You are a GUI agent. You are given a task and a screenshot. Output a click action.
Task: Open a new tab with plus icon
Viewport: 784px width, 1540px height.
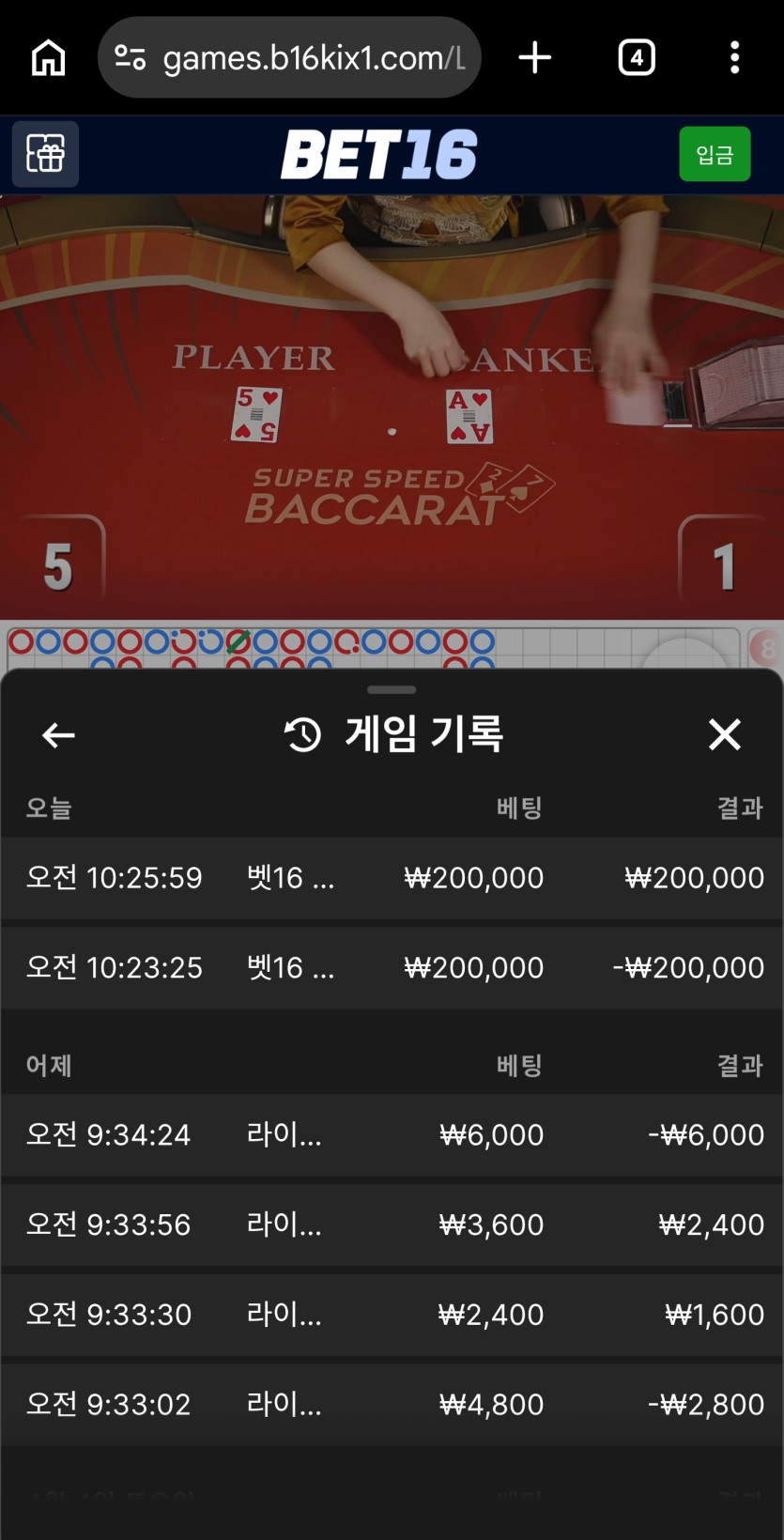coord(535,58)
